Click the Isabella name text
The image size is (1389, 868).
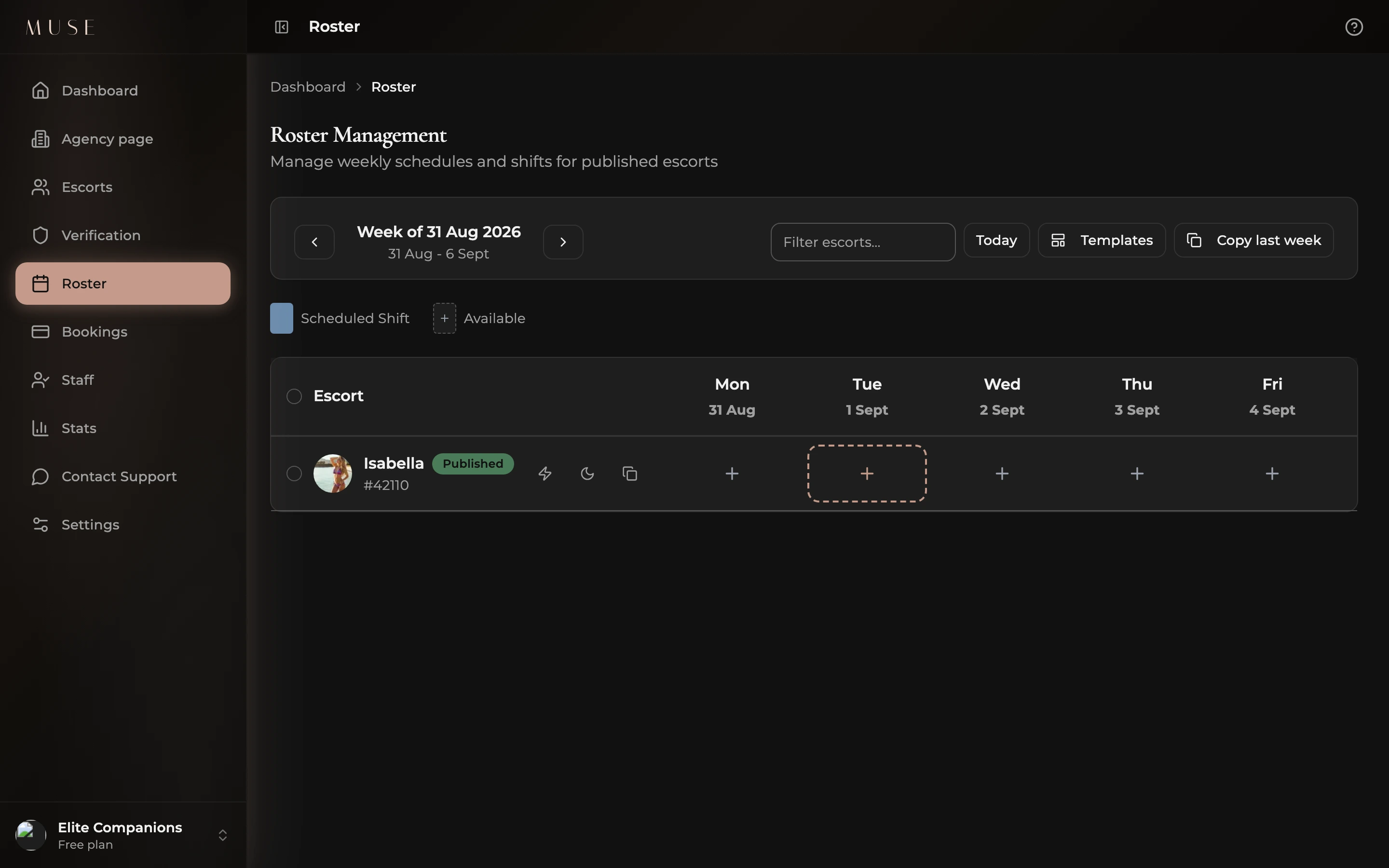coord(394,464)
